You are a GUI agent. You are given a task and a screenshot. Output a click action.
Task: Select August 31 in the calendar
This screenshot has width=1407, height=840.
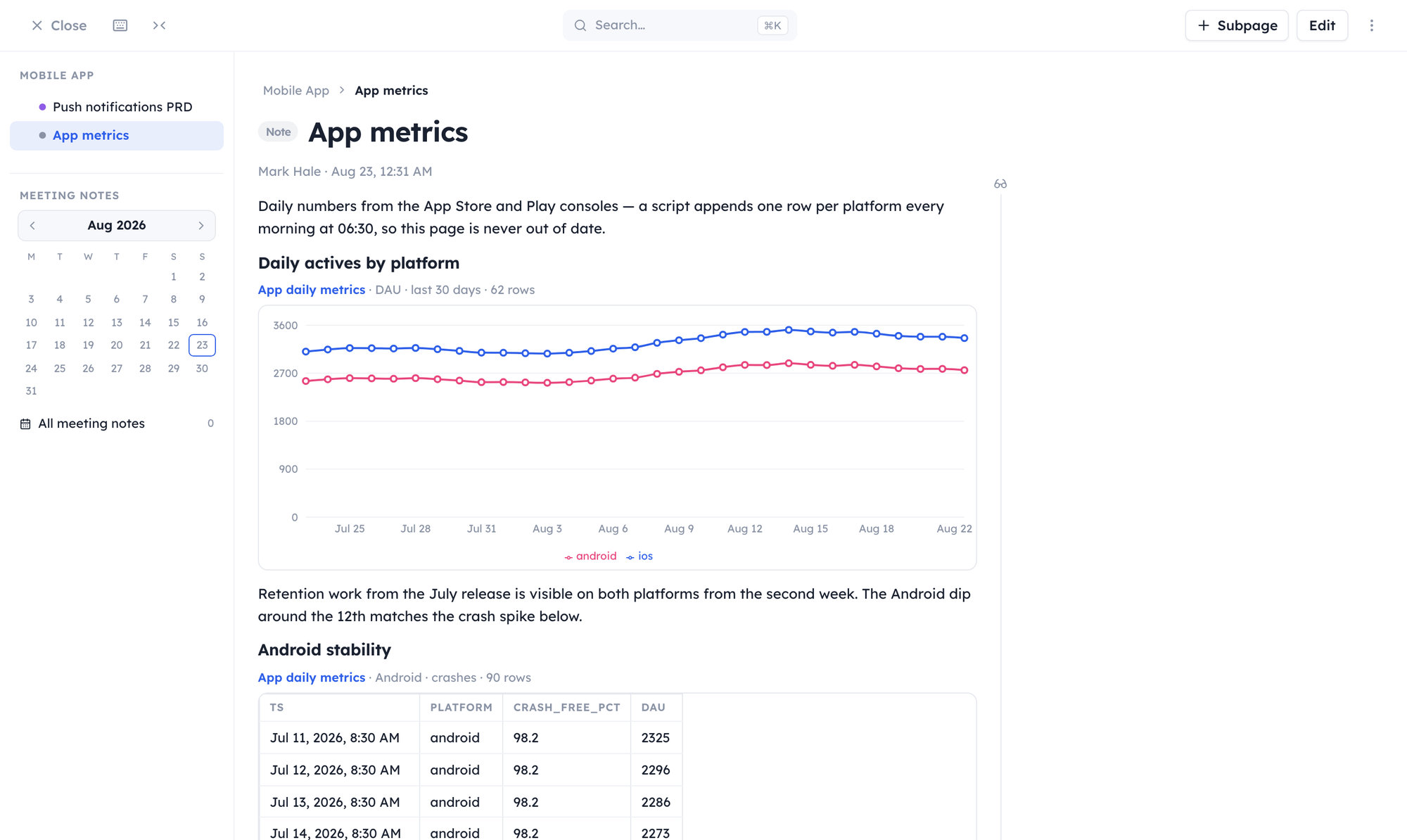31,391
